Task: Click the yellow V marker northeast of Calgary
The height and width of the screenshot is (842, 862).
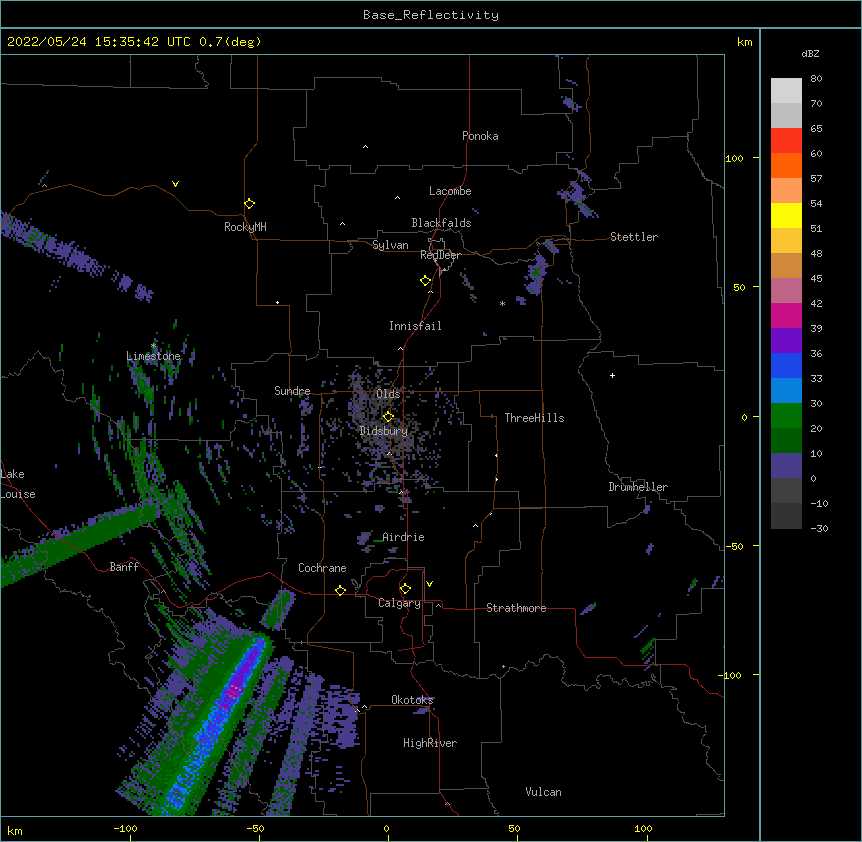Action: 429,584
